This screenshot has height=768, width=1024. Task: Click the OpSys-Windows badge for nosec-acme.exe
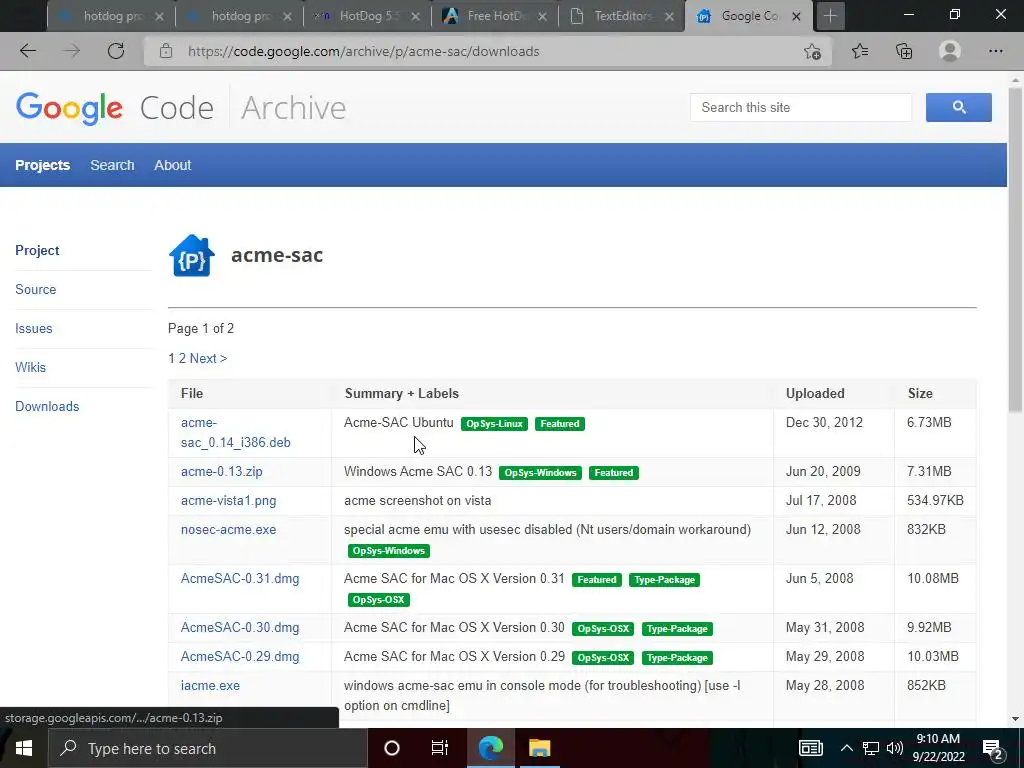point(389,551)
